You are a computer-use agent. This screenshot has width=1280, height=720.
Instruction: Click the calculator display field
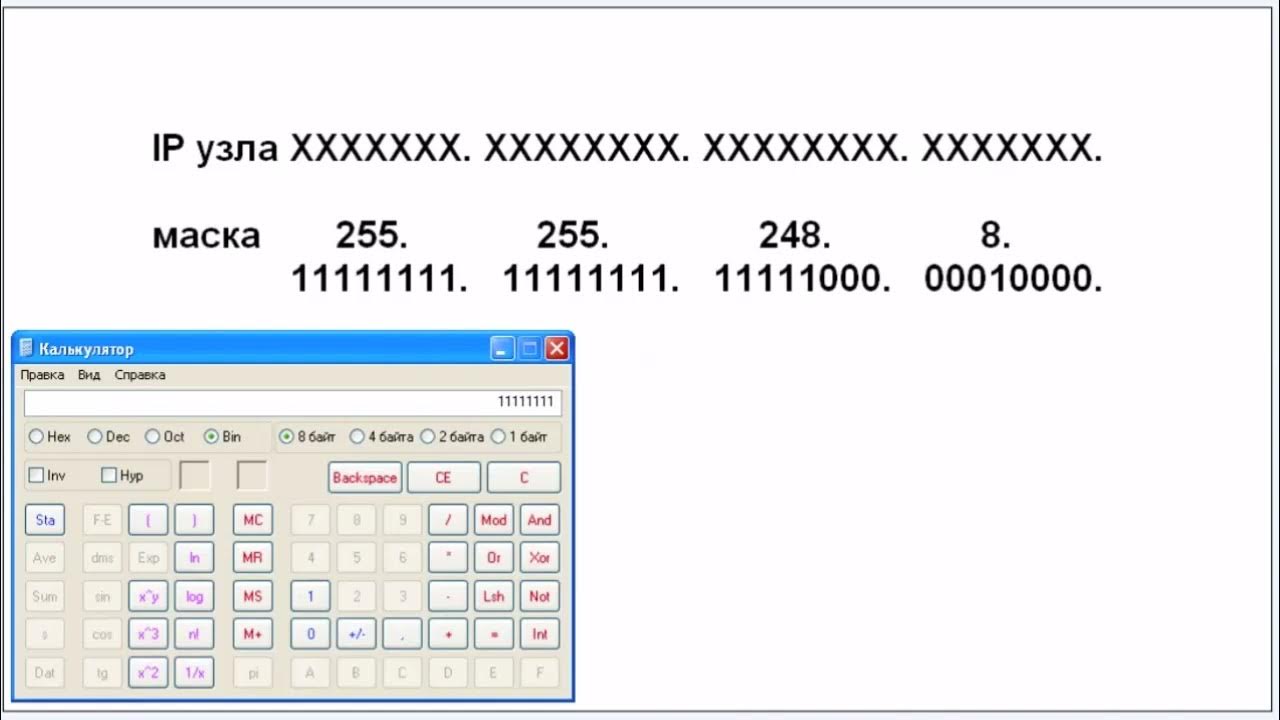pos(293,402)
